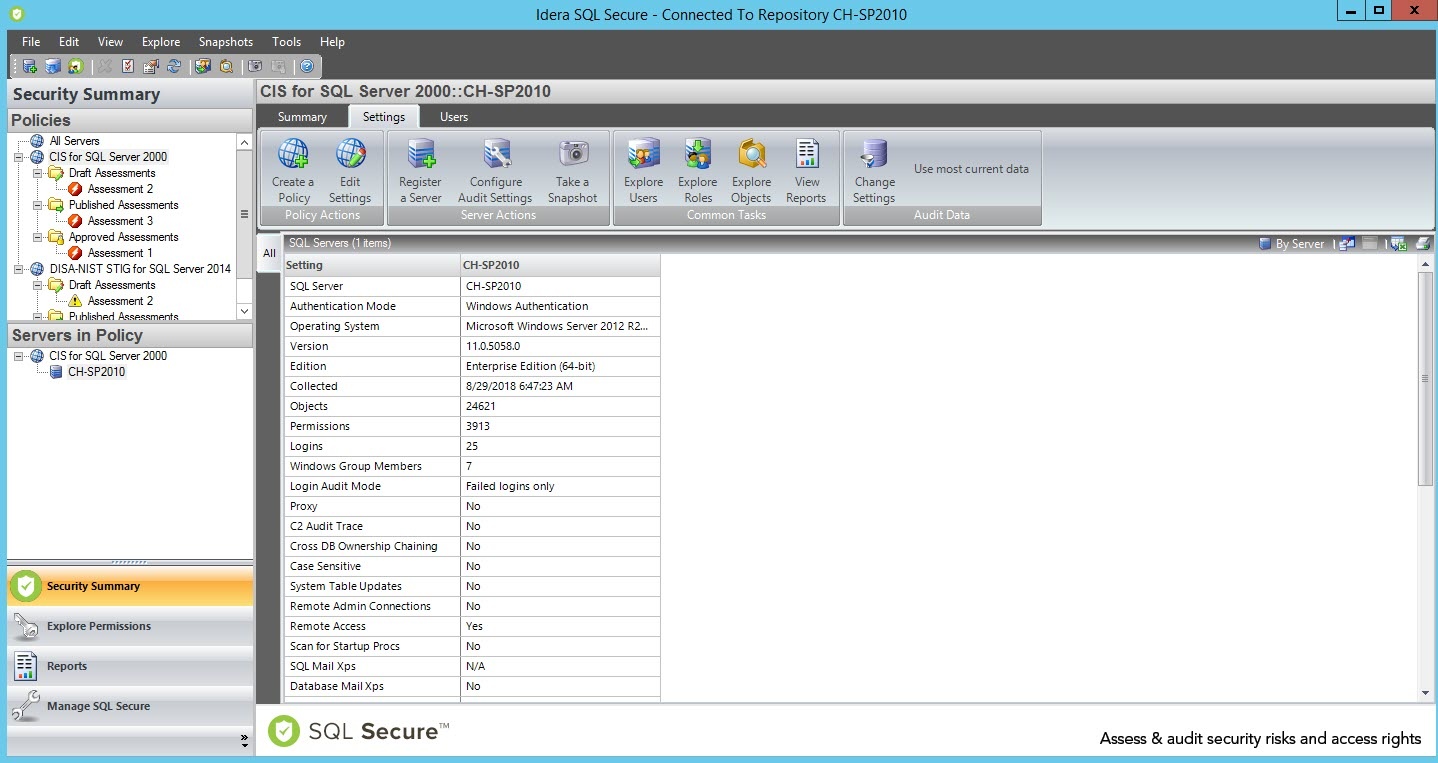Open the Snapshots menu
The height and width of the screenshot is (763, 1438).
click(226, 42)
